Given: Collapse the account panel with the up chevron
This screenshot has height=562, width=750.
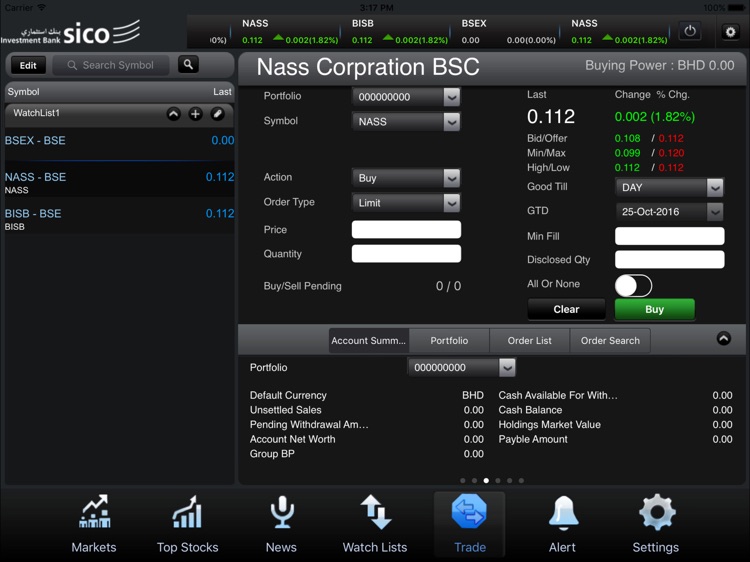Looking at the screenshot, I should [x=724, y=339].
